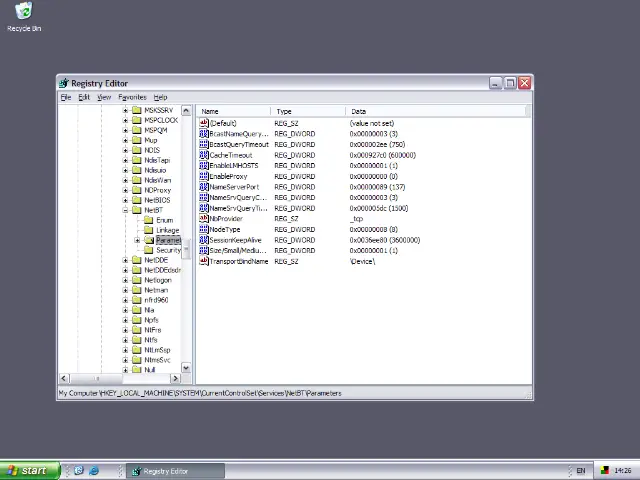Click the Start button
Screen dimensions: 640x480
tap(30, 471)
